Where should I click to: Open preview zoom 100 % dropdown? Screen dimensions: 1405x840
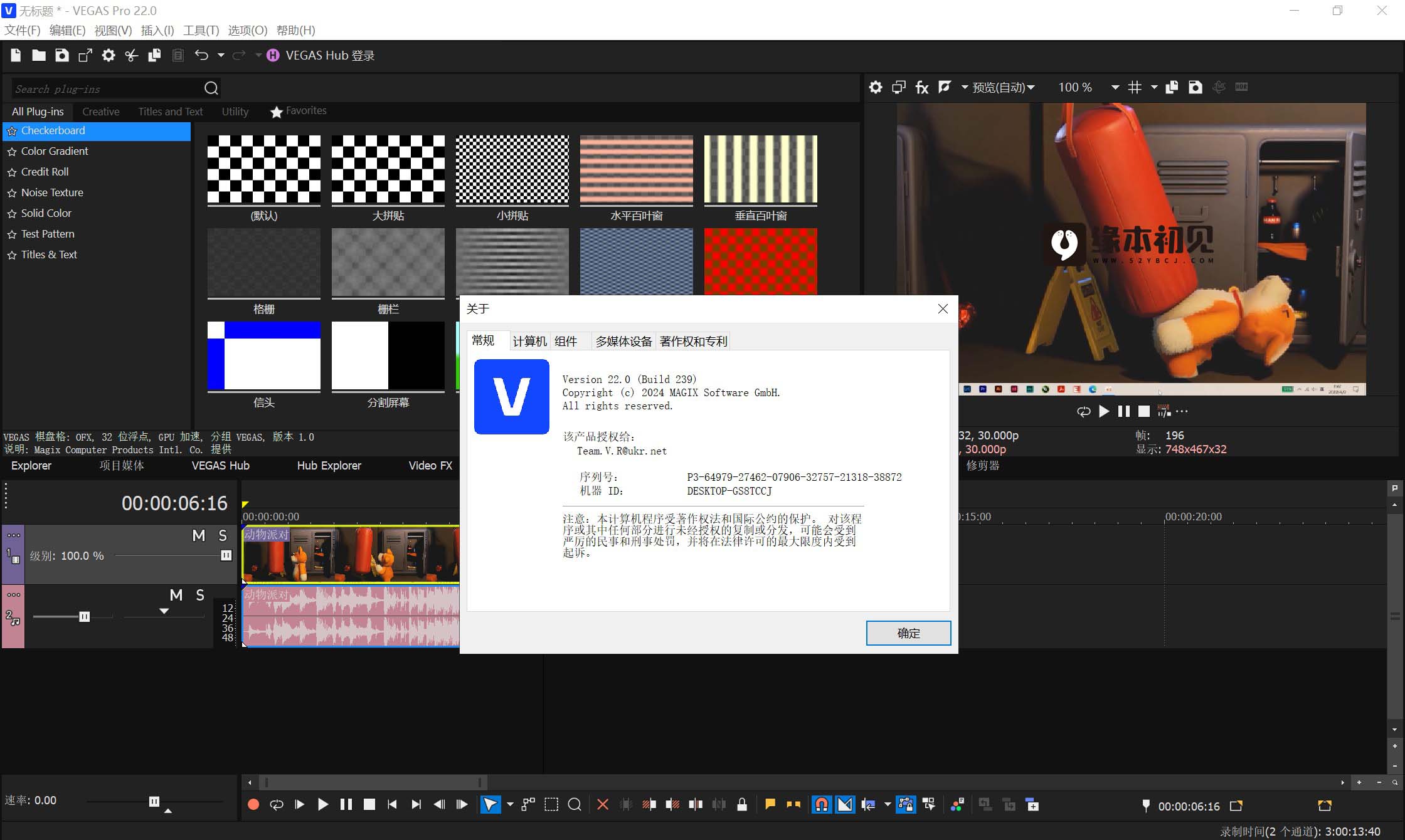tap(1115, 87)
